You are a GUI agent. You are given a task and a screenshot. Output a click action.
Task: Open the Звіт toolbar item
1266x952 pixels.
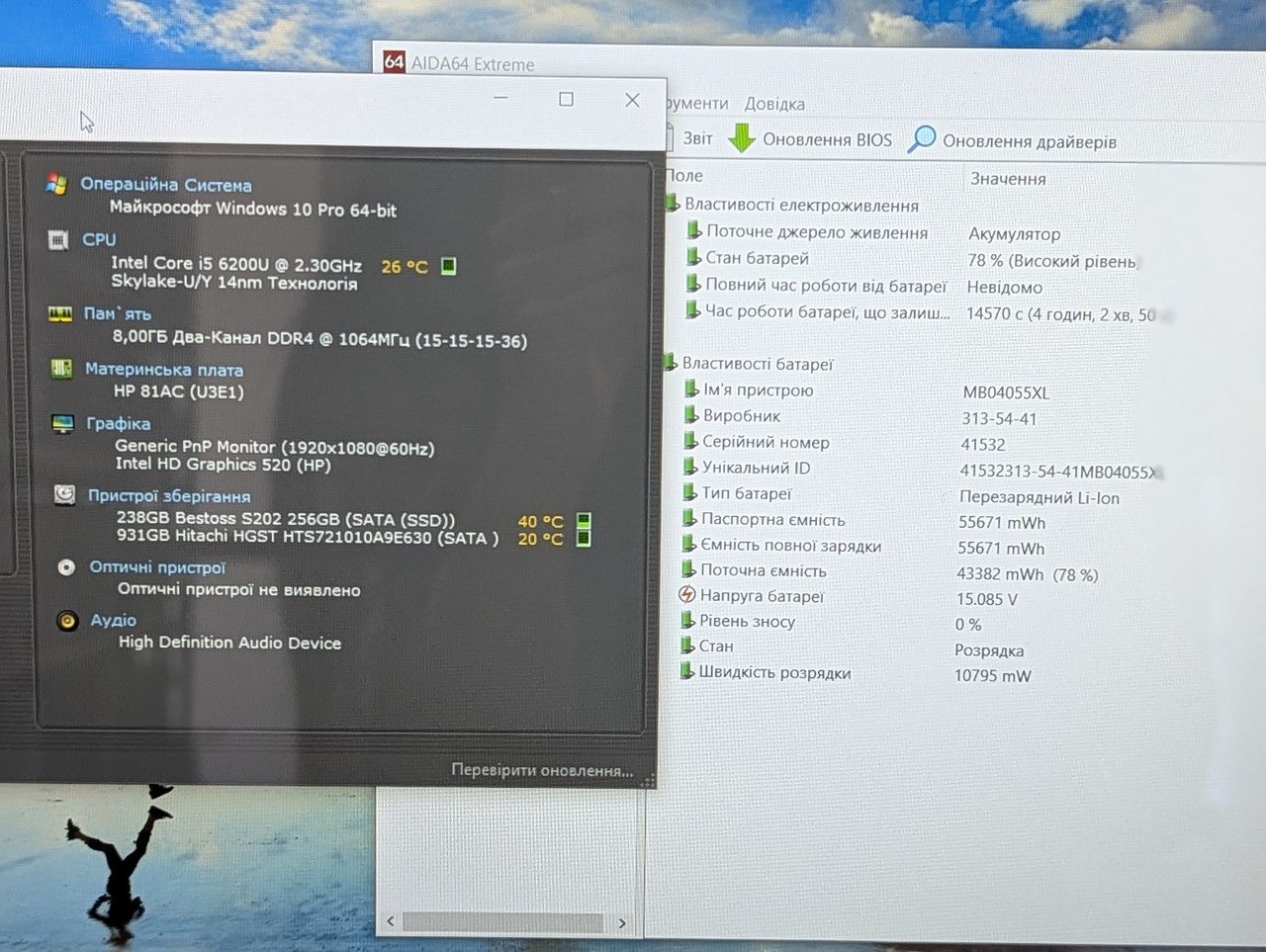point(697,138)
